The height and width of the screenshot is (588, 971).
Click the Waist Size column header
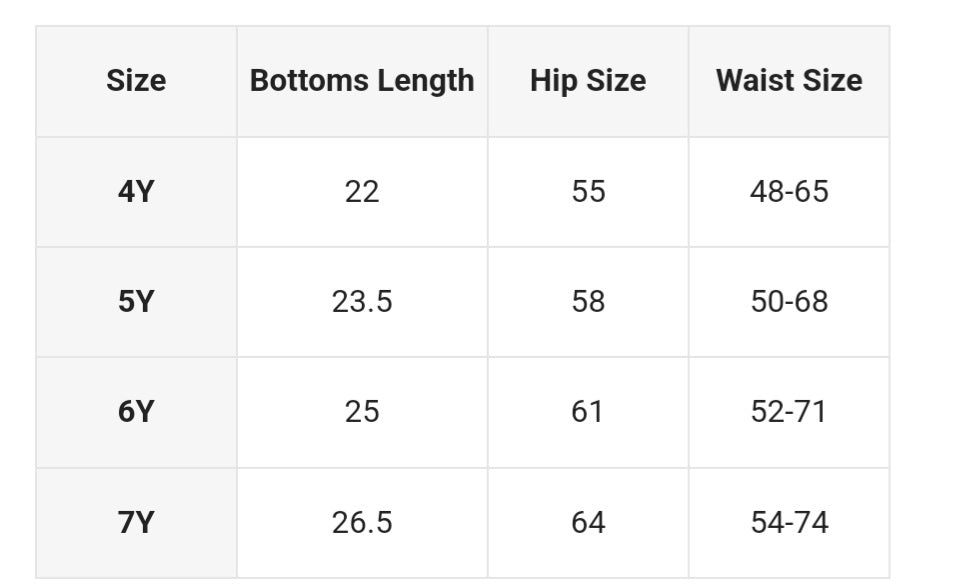(x=789, y=81)
